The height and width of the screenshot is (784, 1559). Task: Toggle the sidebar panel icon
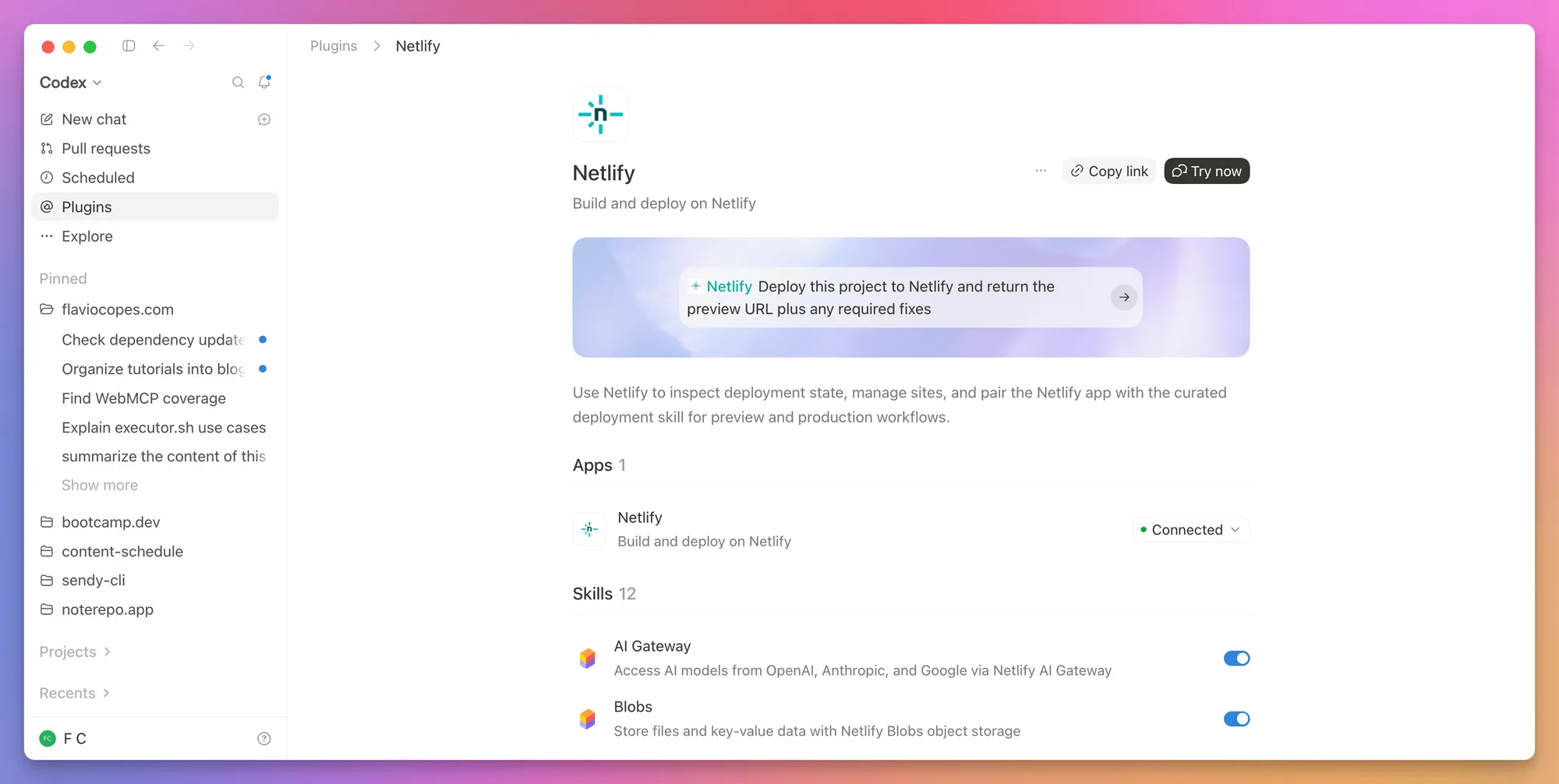pyautogui.click(x=129, y=46)
